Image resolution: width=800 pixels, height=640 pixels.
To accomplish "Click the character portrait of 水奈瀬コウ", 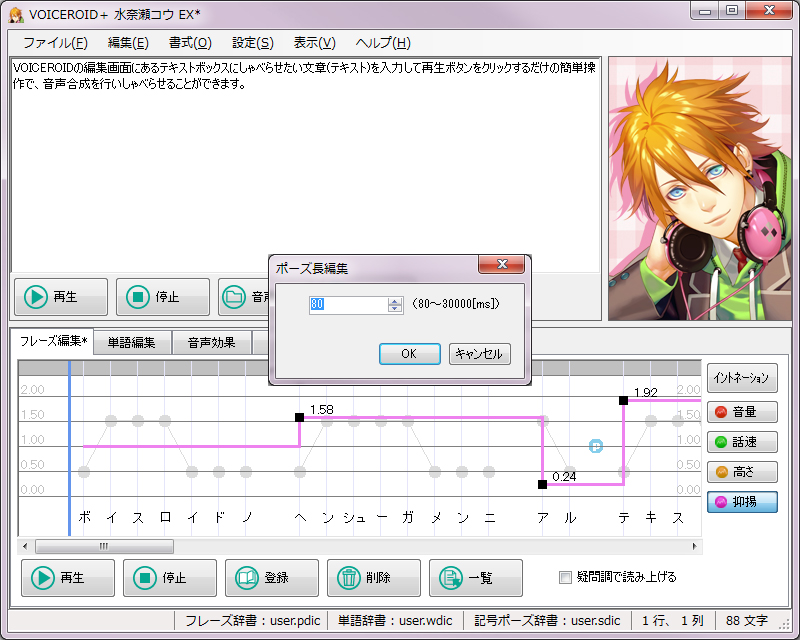I will 699,188.
